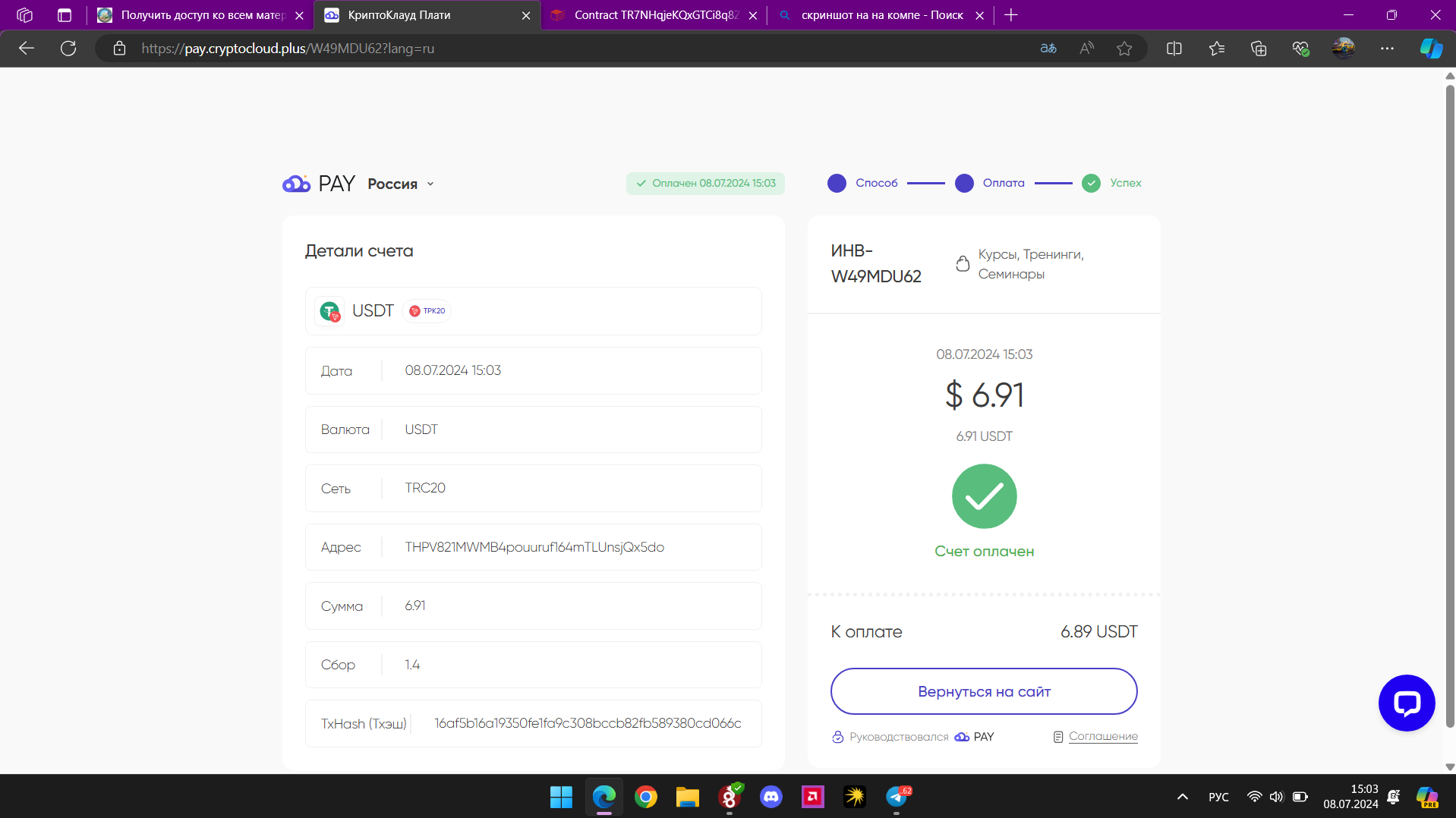Click the Сумма value 6.91
Viewport: 1456px width, 818px height.
(x=414, y=606)
